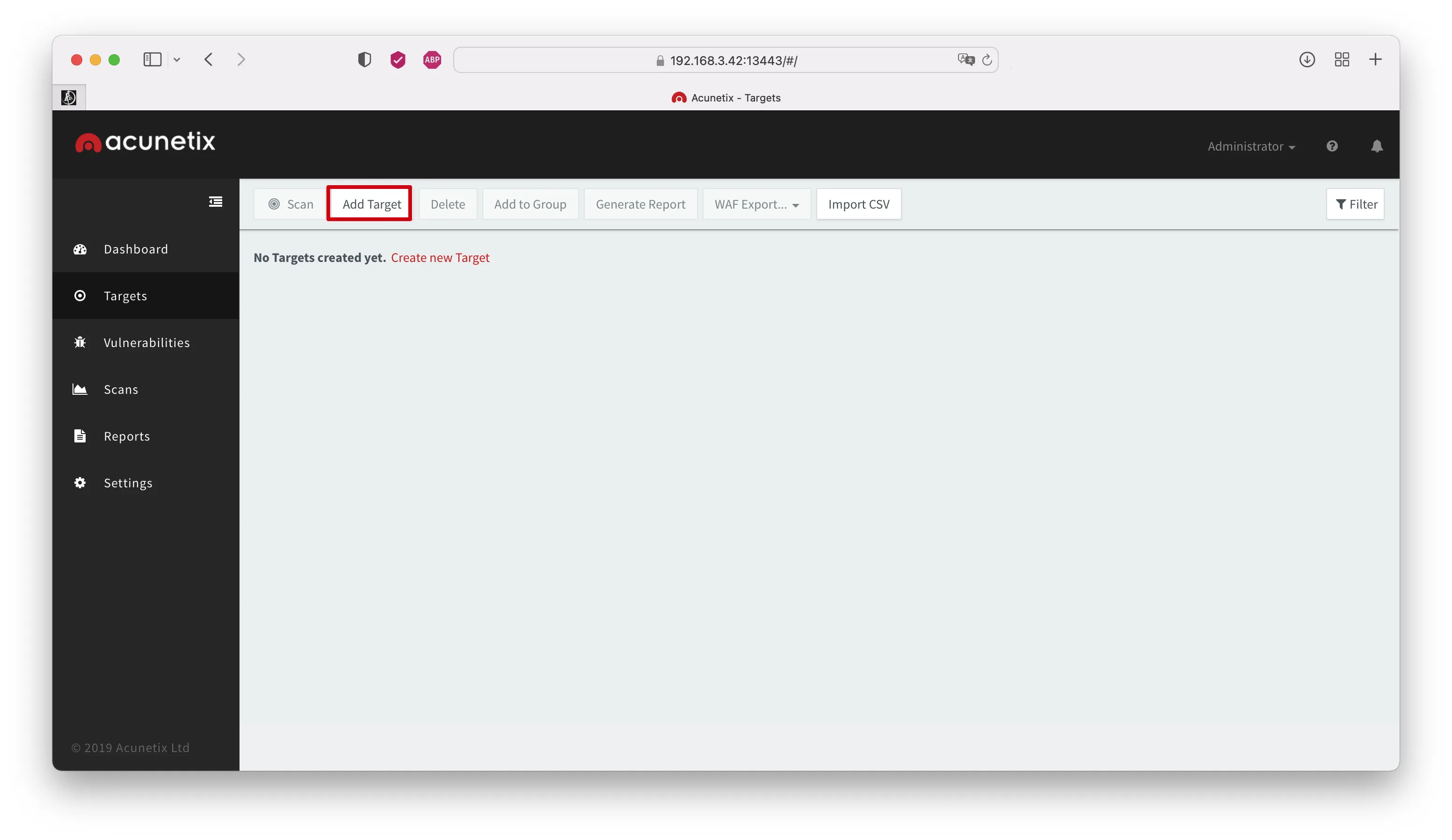Image resolution: width=1452 pixels, height=840 pixels.
Task: Open the Administrator user dropdown
Action: point(1251,147)
